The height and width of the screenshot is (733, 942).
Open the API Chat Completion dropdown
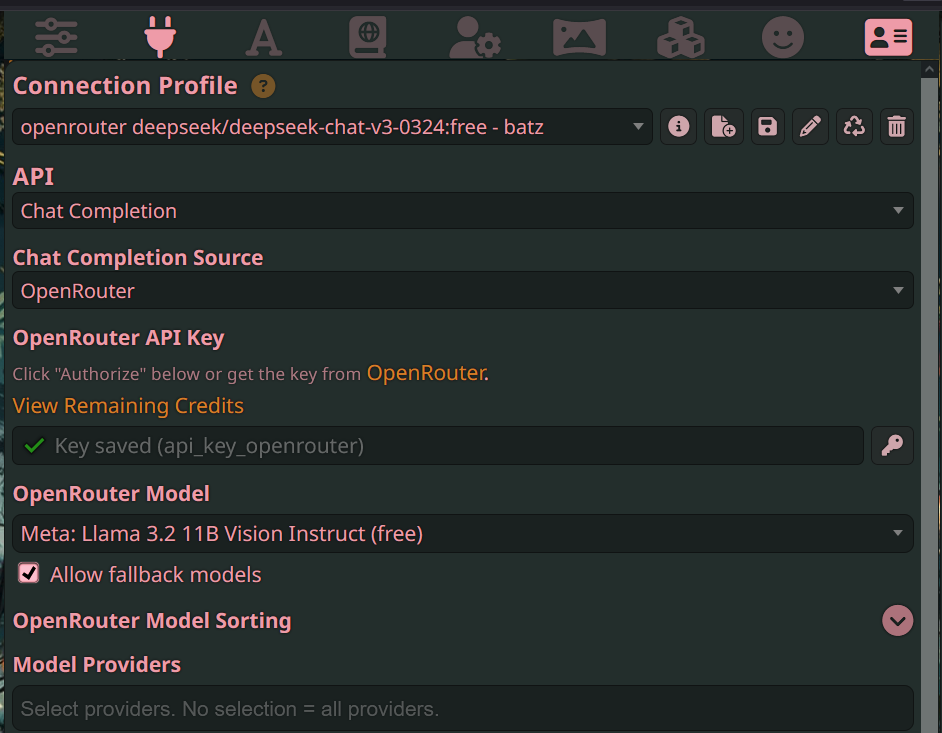[463, 211]
